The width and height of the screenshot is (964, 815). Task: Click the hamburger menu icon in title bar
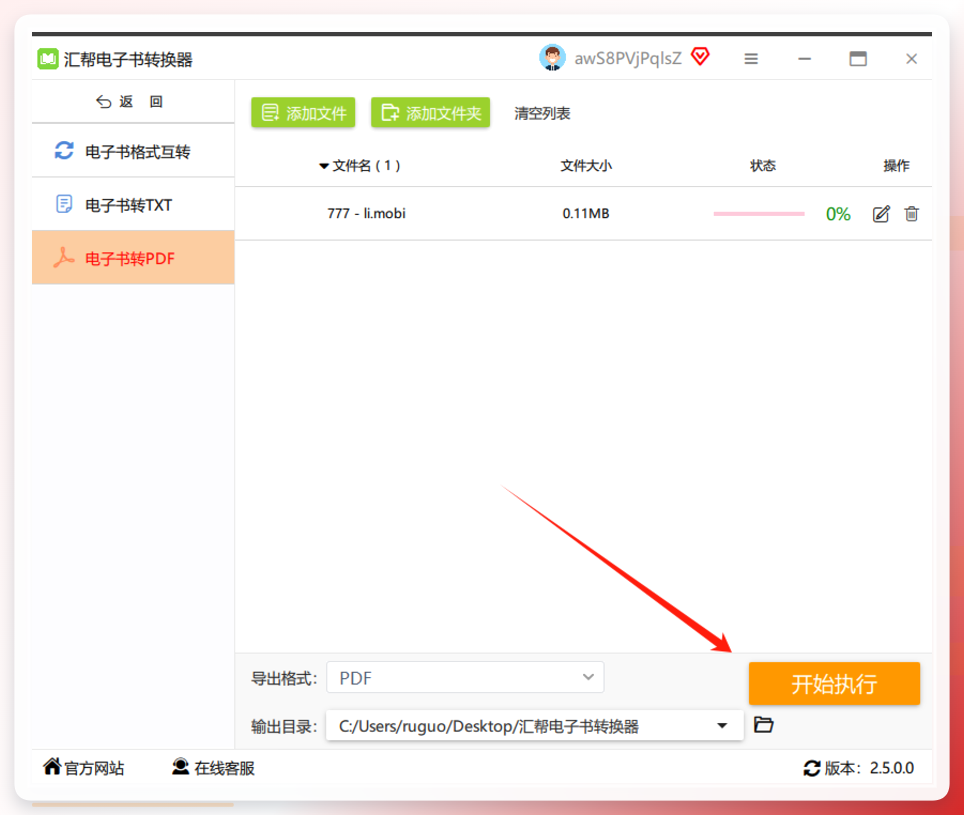[x=751, y=59]
